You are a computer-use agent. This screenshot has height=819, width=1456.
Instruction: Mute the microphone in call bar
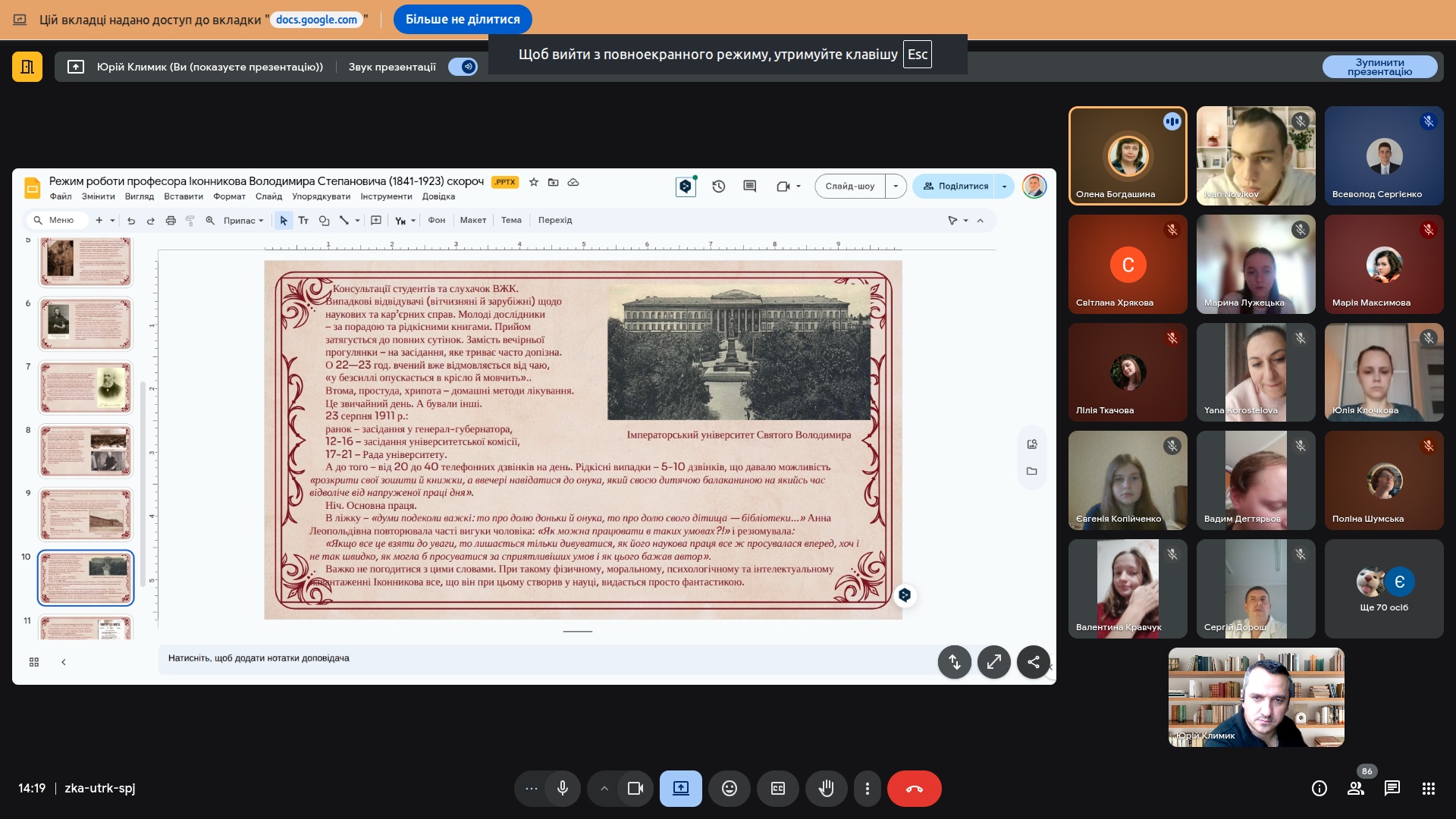click(562, 789)
